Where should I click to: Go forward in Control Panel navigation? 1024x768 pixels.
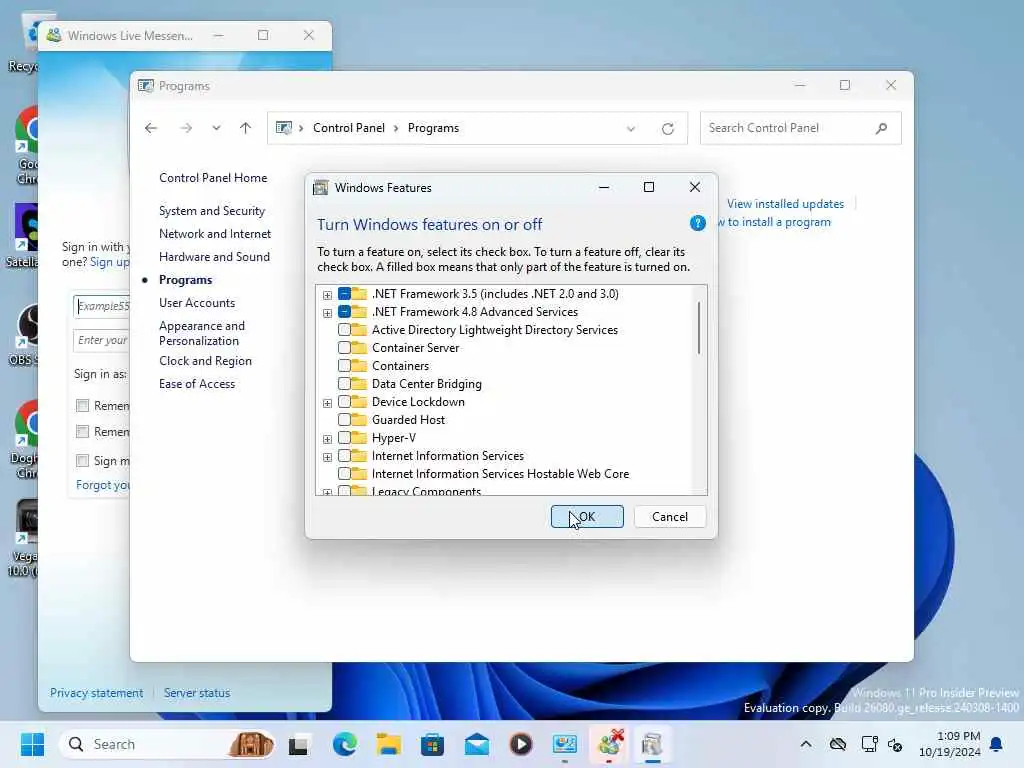(x=186, y=128)
